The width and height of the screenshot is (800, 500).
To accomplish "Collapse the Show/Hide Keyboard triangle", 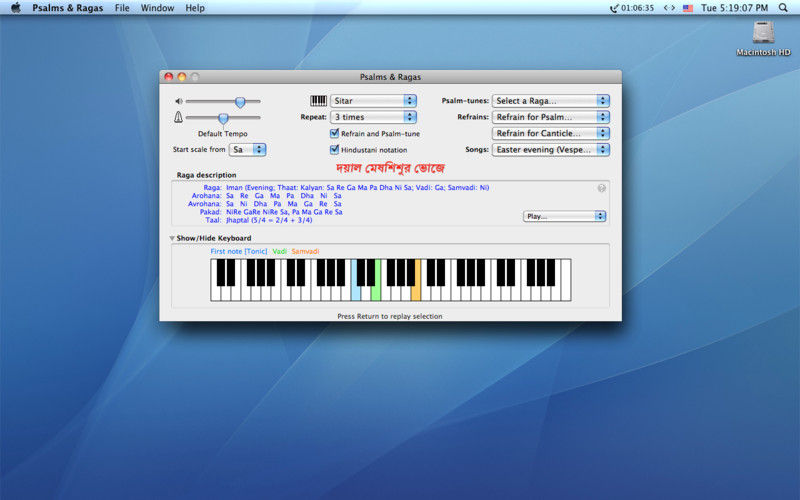I will [x=172, y=238].
